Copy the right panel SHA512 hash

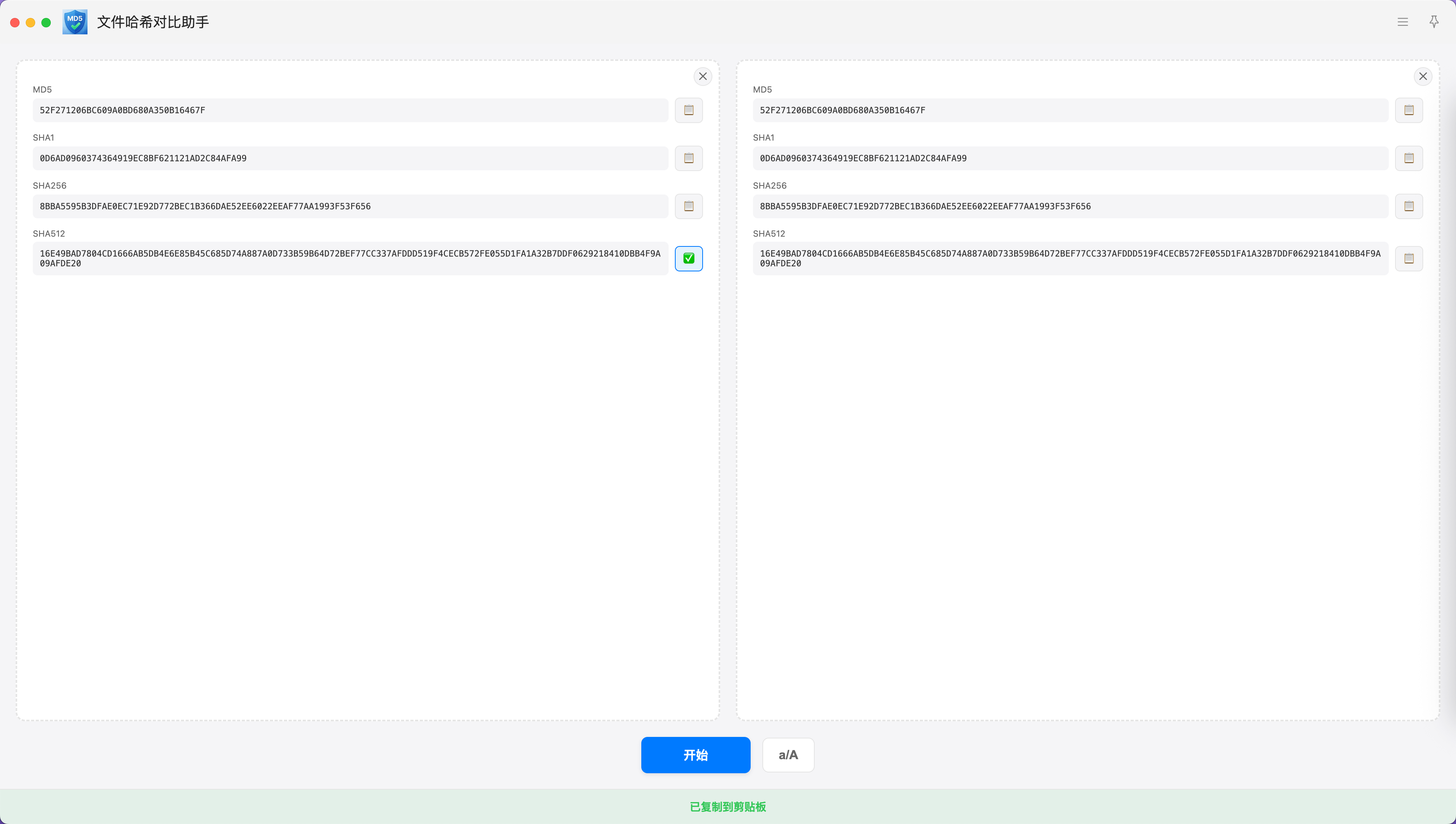1408,259
